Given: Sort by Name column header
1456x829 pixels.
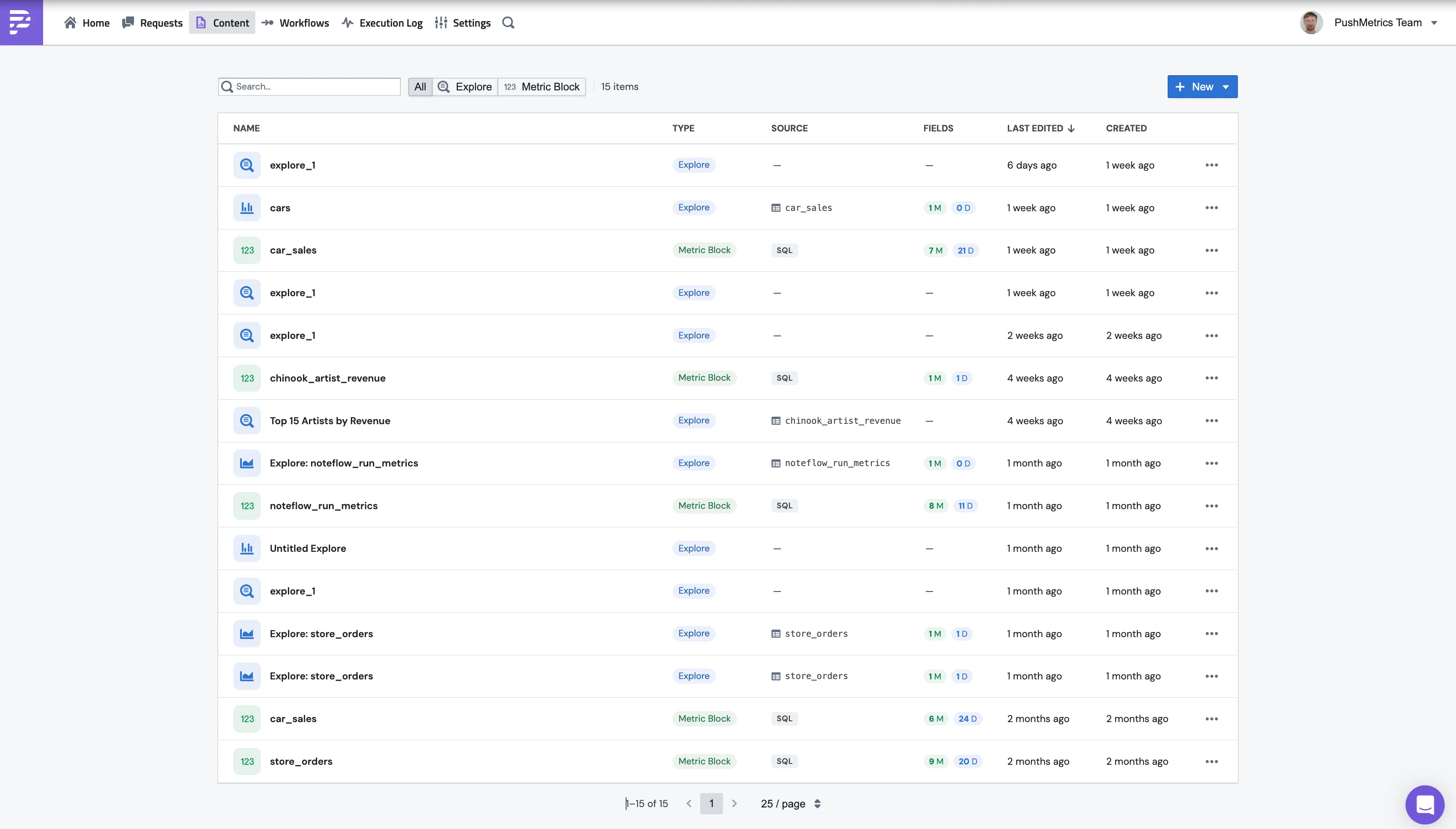Looking at the screenshot, I should click(246, 128).
